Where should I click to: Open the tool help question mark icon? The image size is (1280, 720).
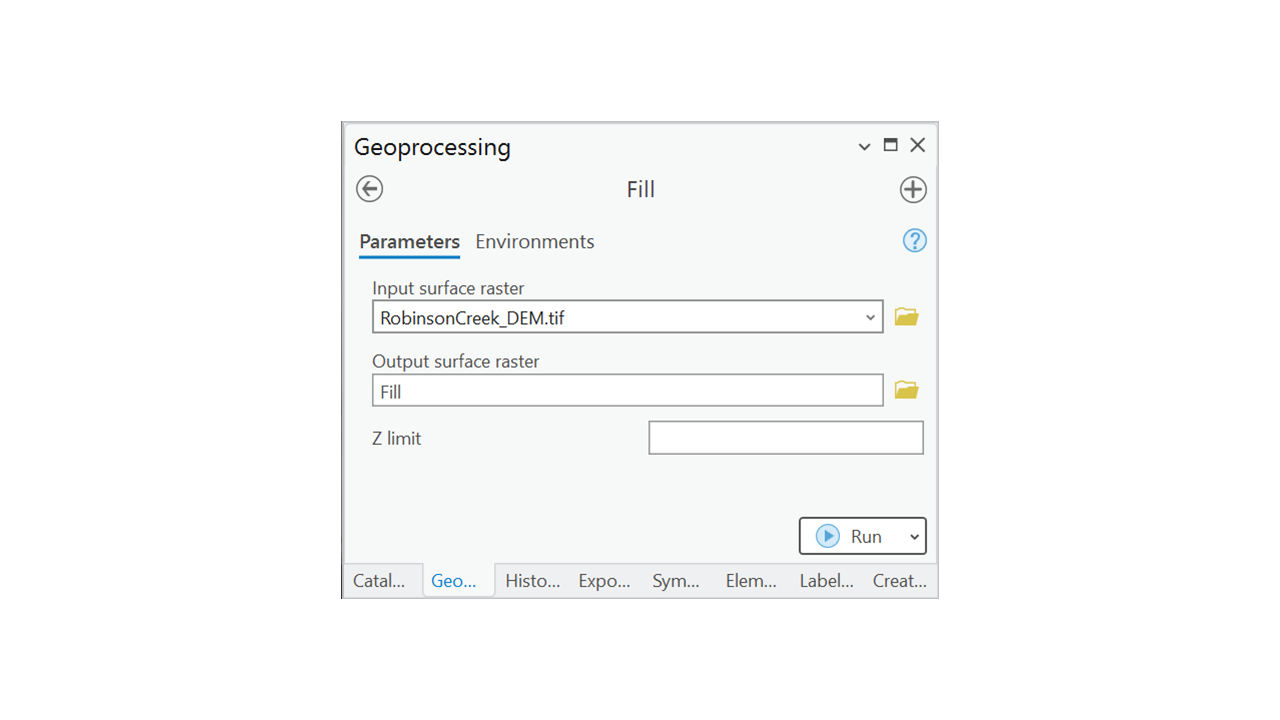coord(914,241)
